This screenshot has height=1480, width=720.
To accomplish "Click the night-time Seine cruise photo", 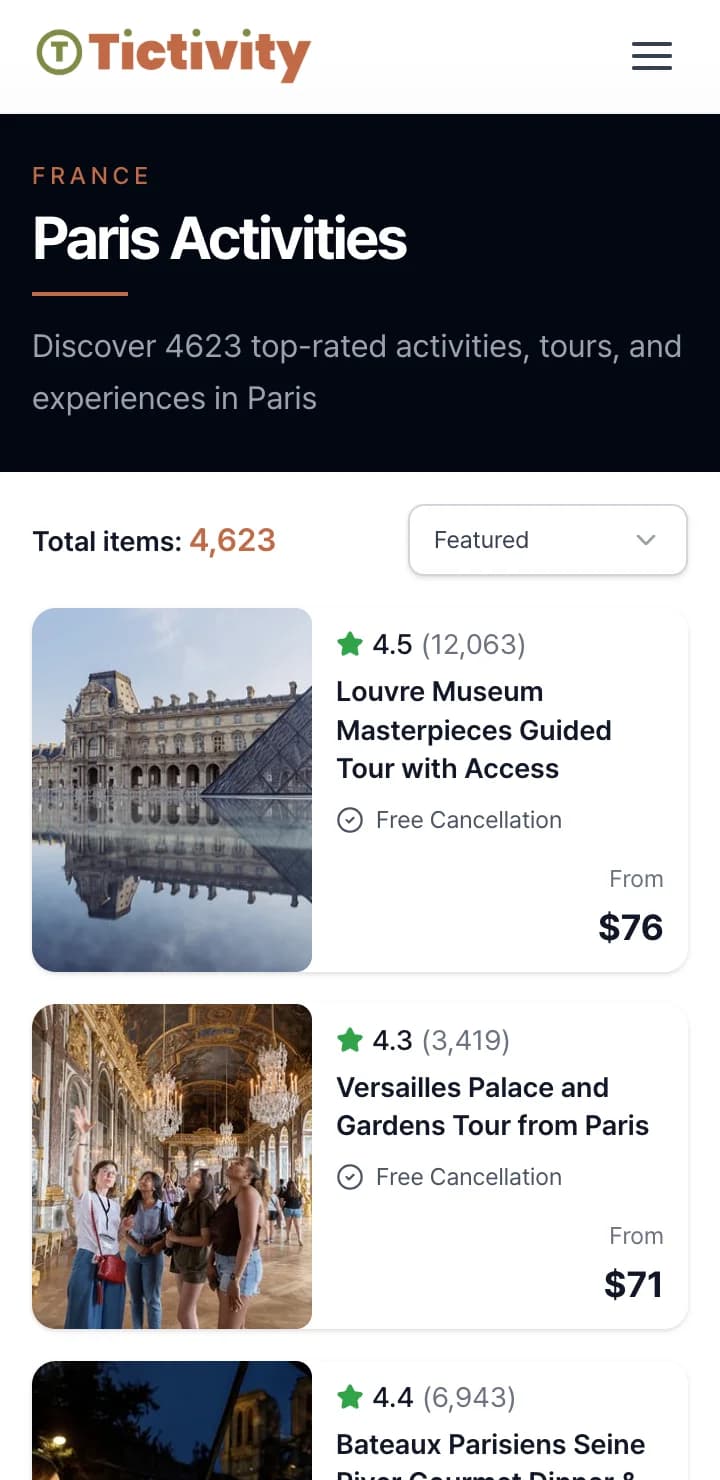I will (172, 1422).
